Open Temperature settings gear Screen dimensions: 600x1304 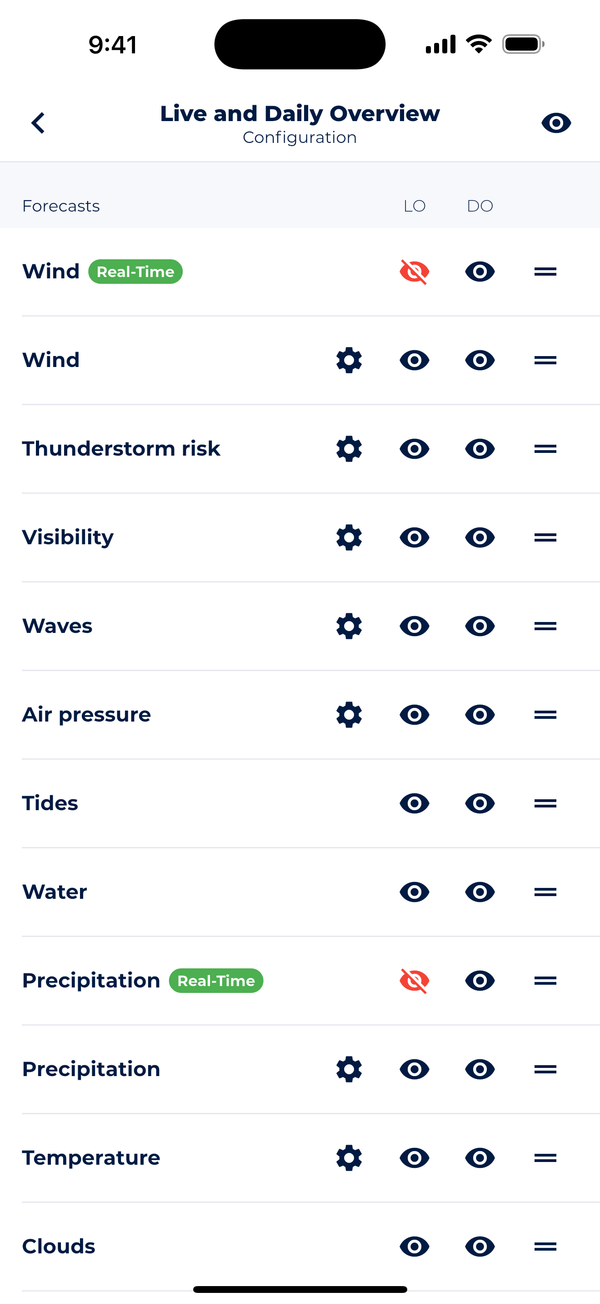tap(348, 1157)
